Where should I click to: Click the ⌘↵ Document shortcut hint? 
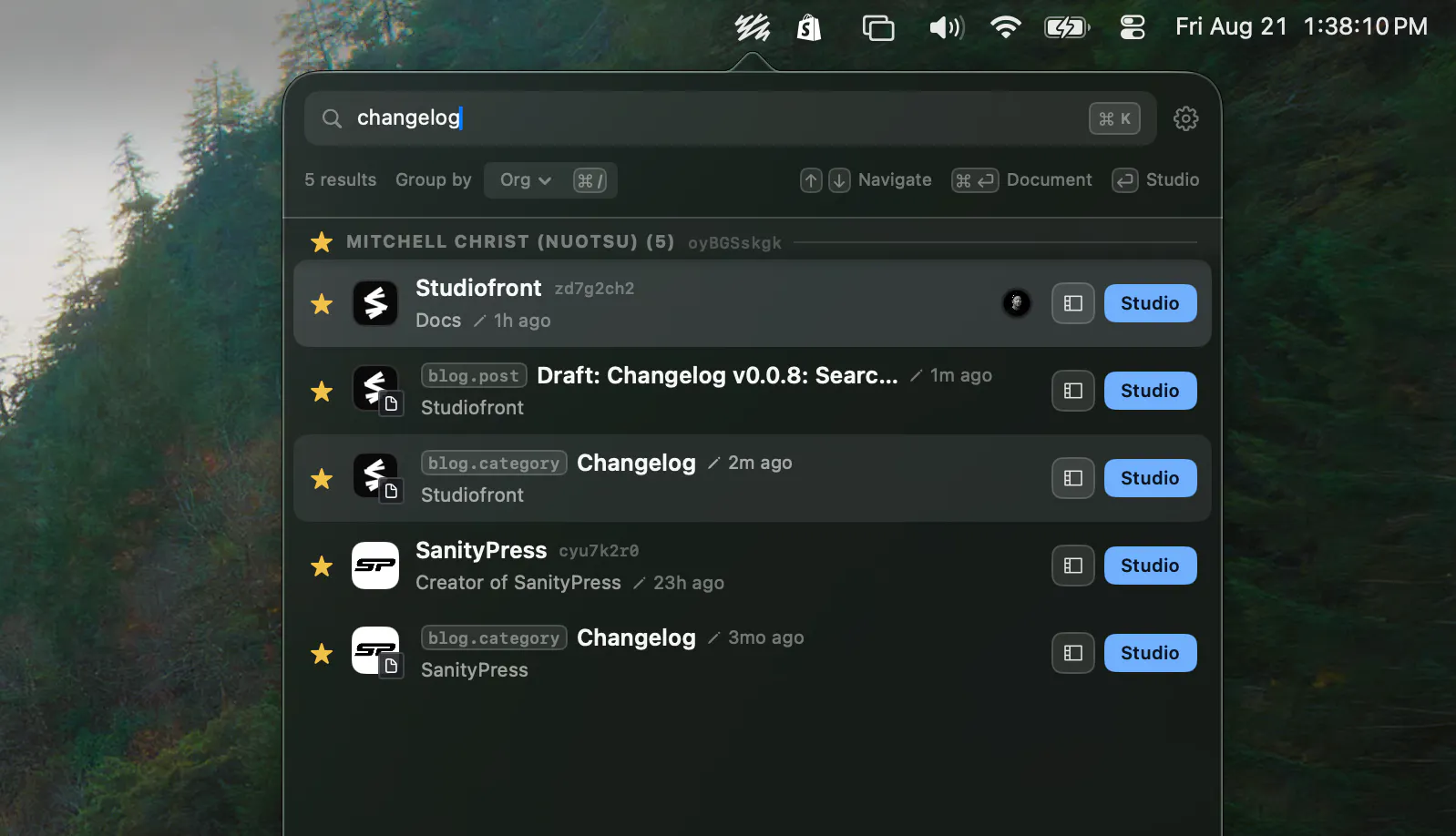pos(975,180)
